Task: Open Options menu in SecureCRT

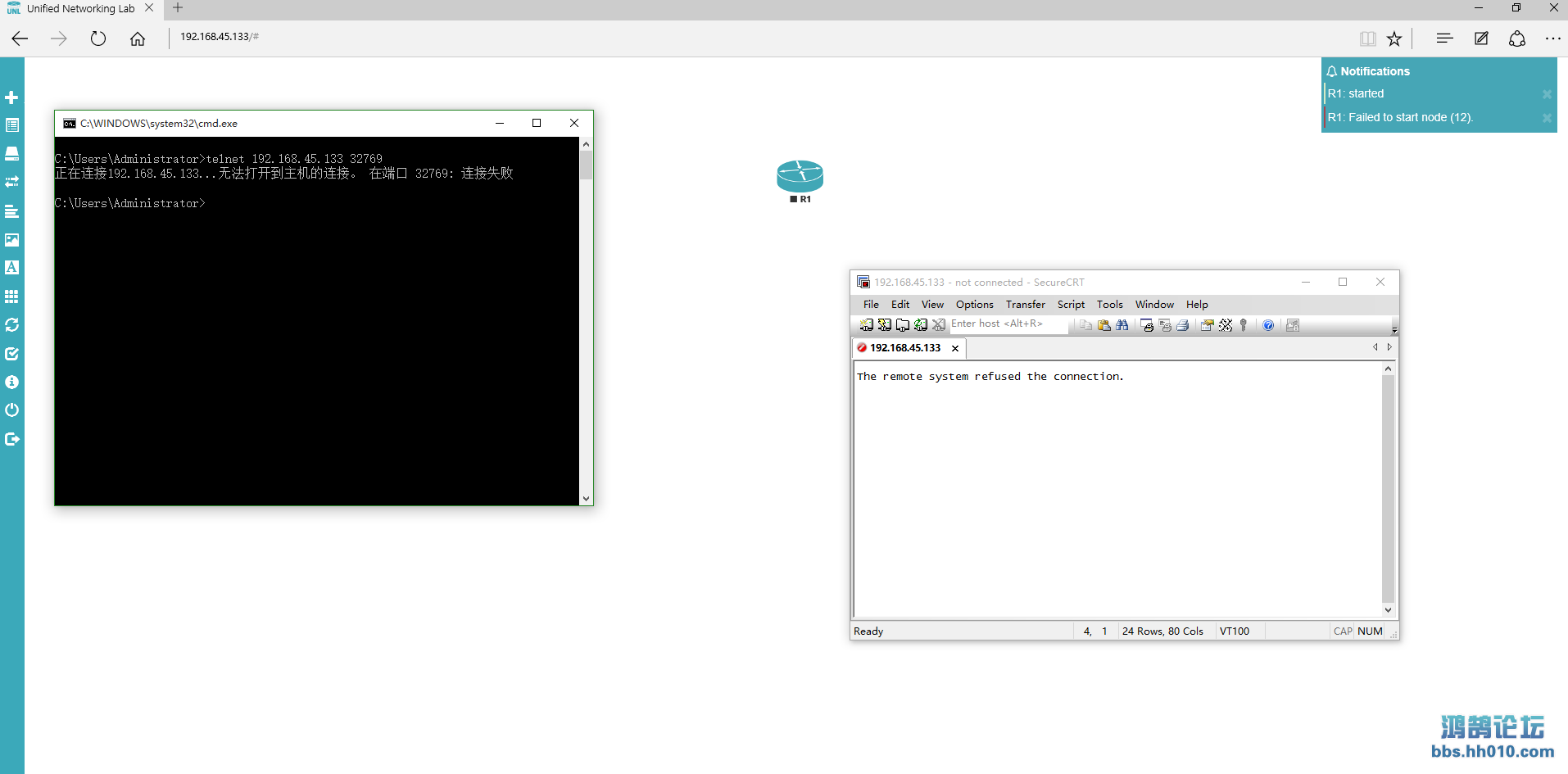Action: point(974,304)
